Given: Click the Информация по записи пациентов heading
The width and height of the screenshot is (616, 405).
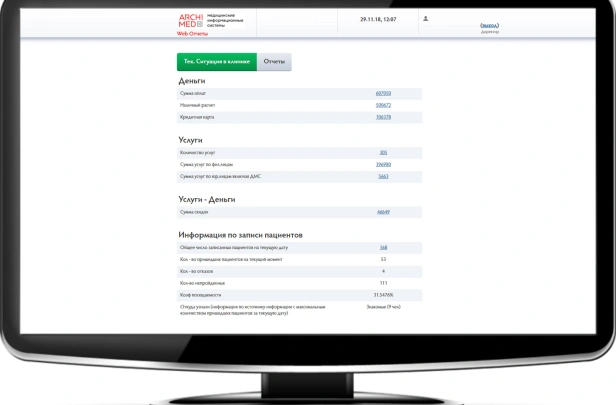Looking at the screenshot, I should click(x=240, y=235).
